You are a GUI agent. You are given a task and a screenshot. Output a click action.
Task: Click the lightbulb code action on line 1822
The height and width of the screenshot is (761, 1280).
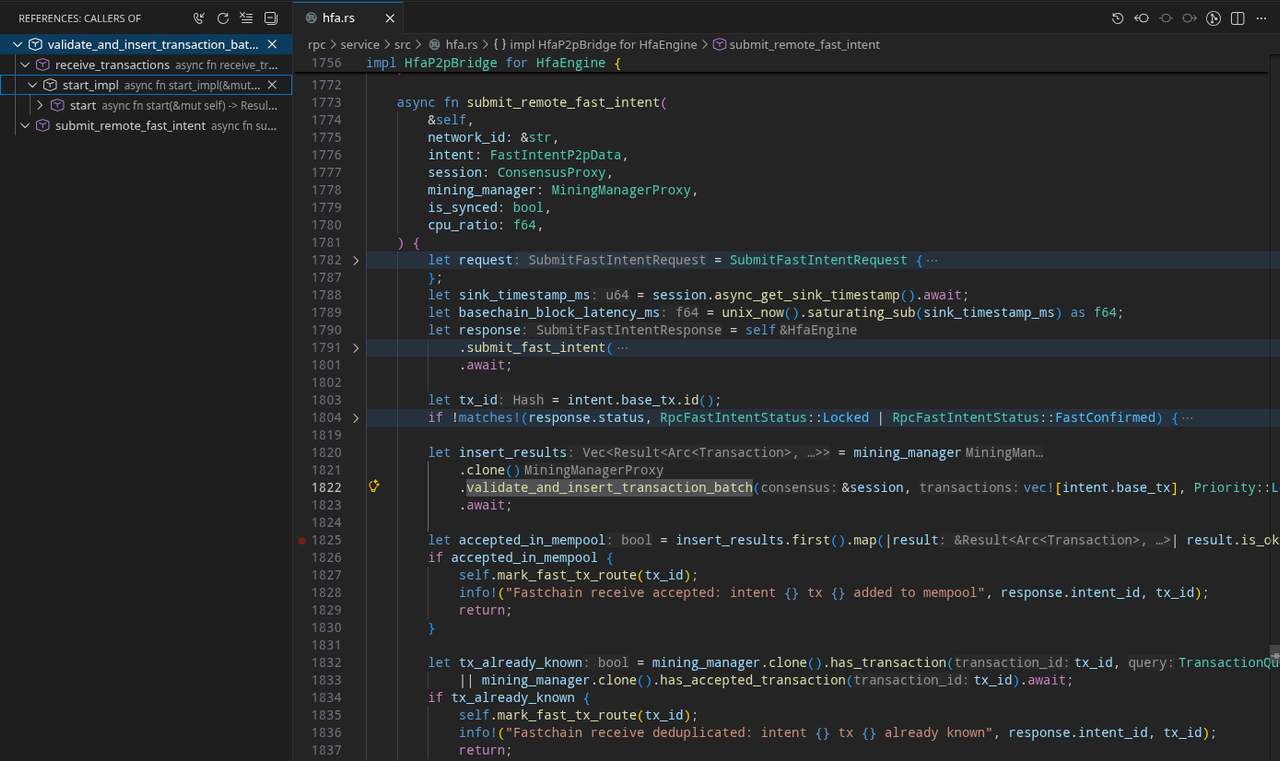(x=374, y=487)
